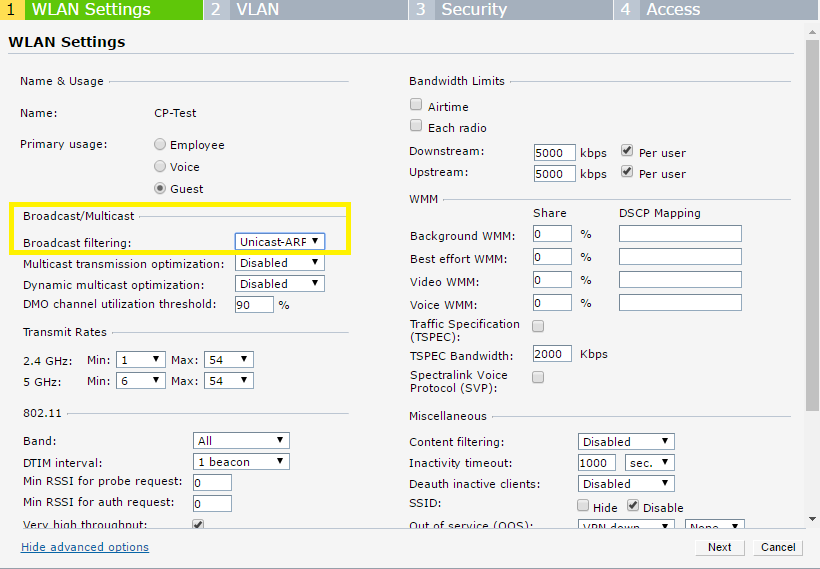Click Background WMM DSCP Mapping field
The height and width of the screenshot is (569, 820).
680,234
